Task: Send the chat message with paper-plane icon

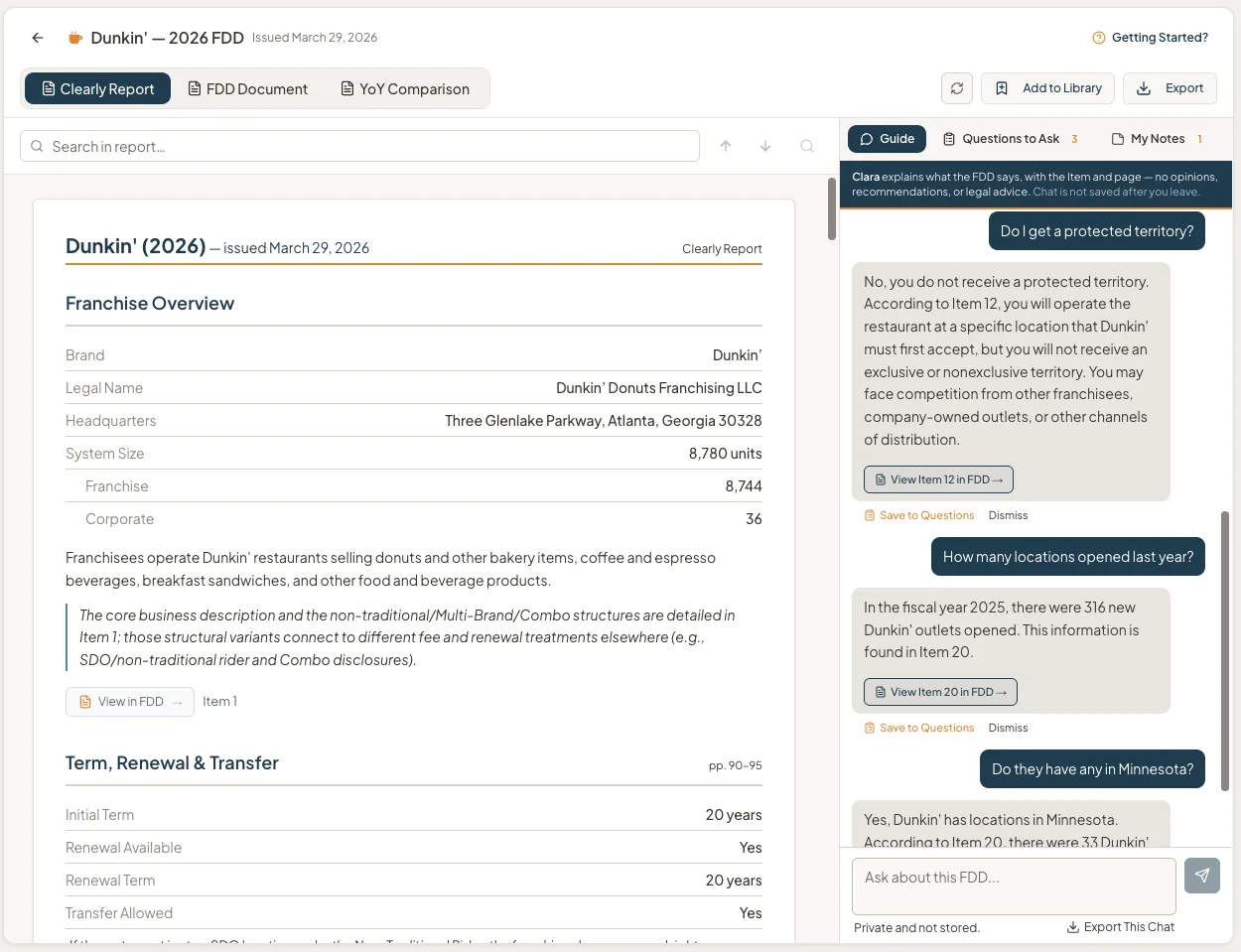Action: click(x=1202, y=876)
